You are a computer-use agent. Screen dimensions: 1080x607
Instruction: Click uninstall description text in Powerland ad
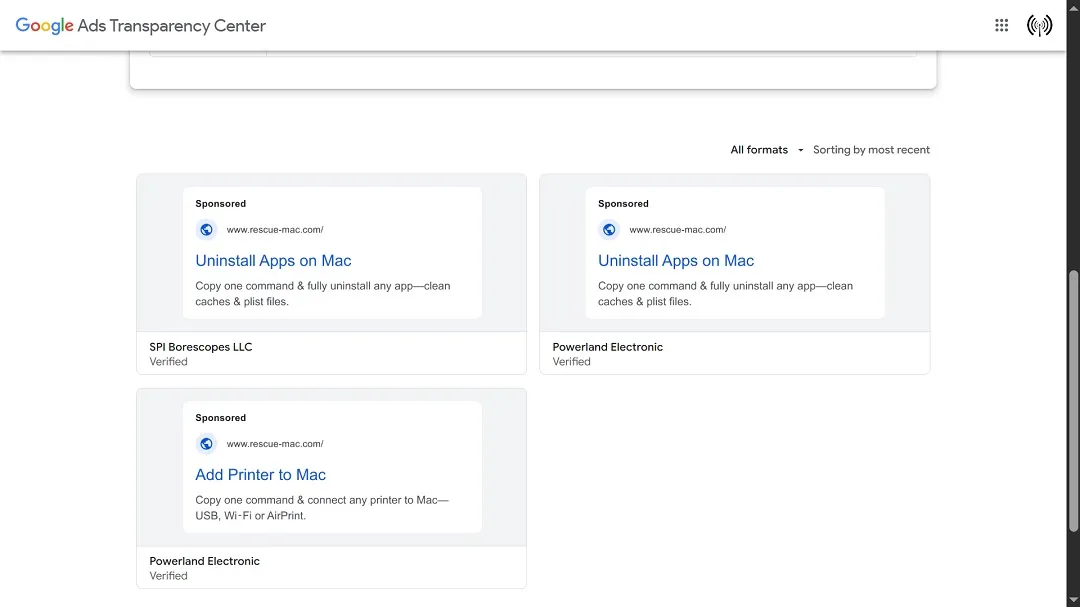tap(725, 294)
